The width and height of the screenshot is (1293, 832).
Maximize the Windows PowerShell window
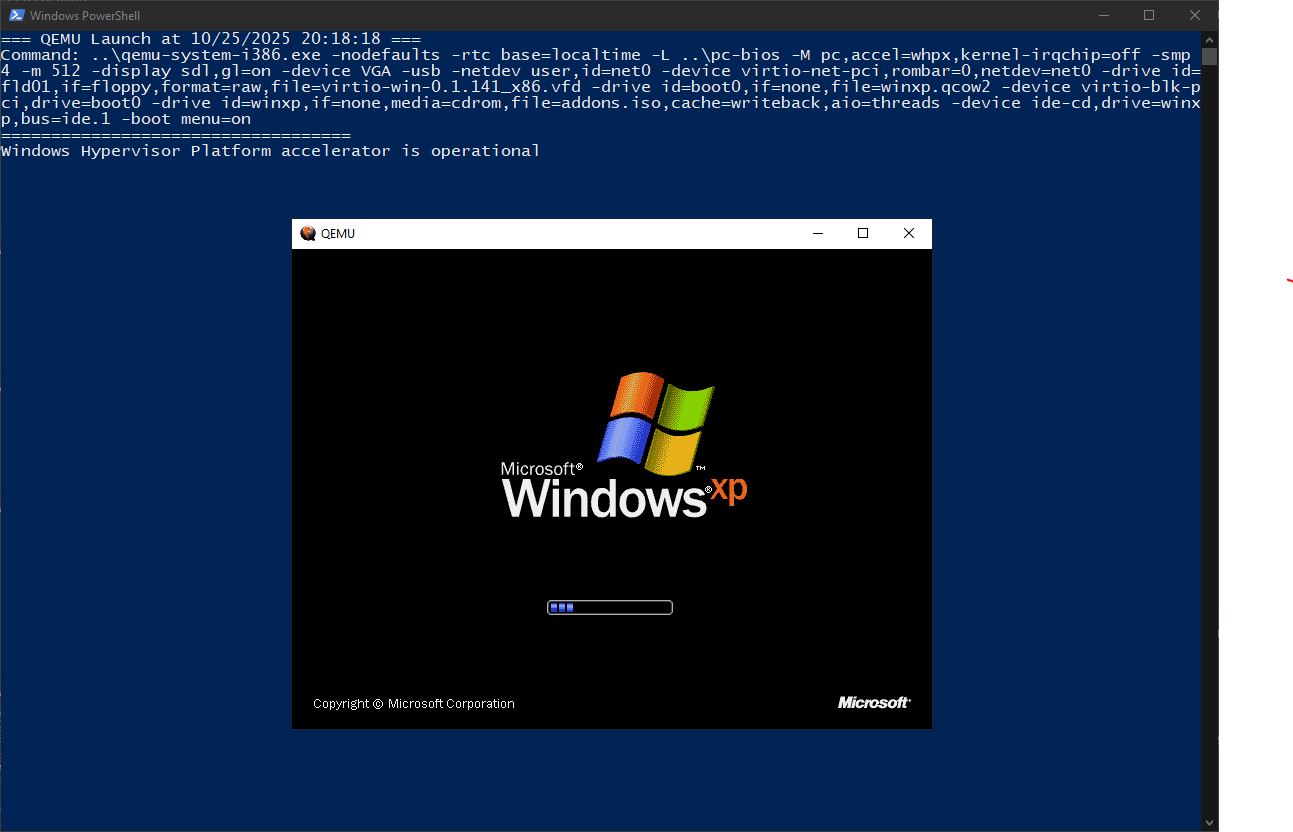(1149, 15)
